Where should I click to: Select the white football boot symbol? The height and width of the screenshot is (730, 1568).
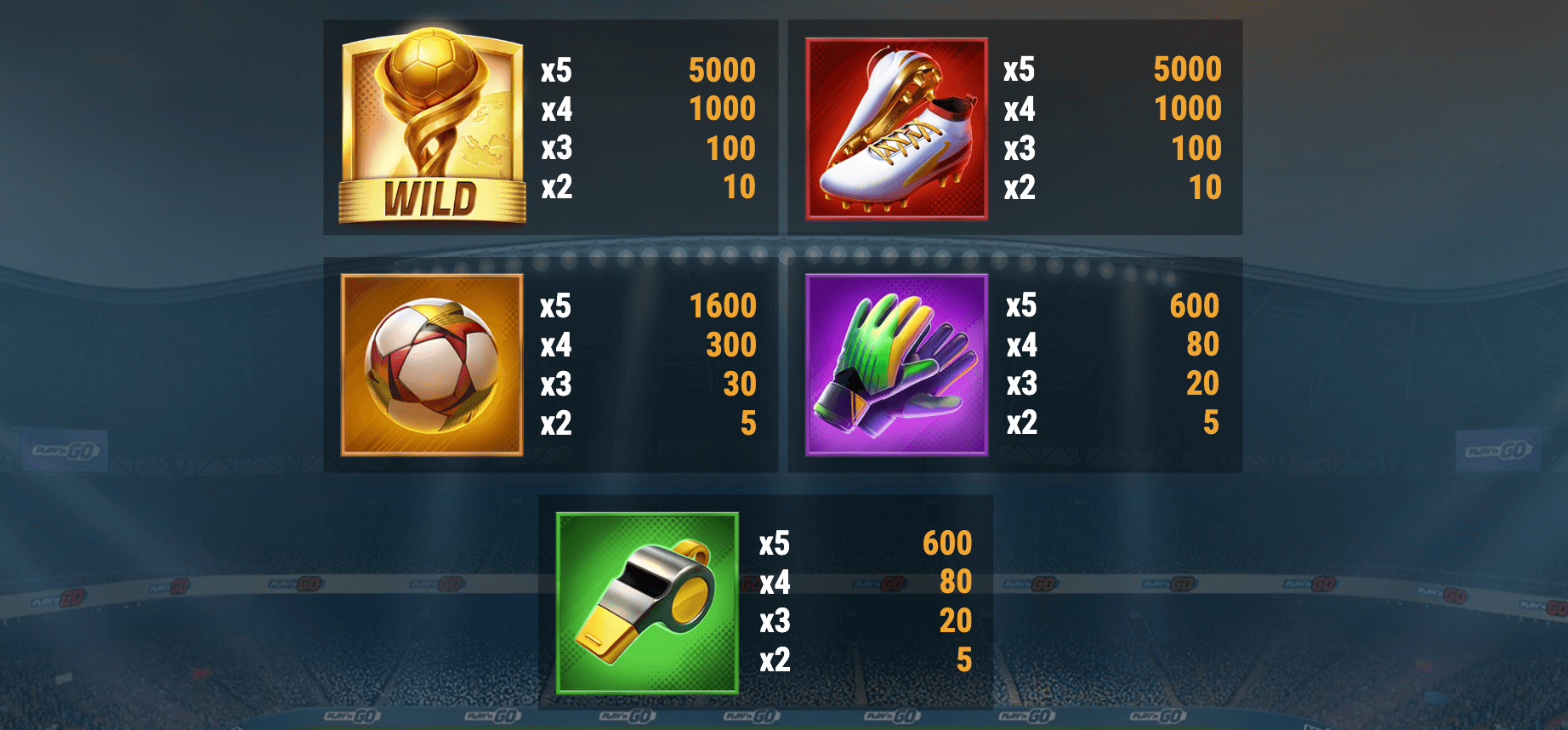897,128
